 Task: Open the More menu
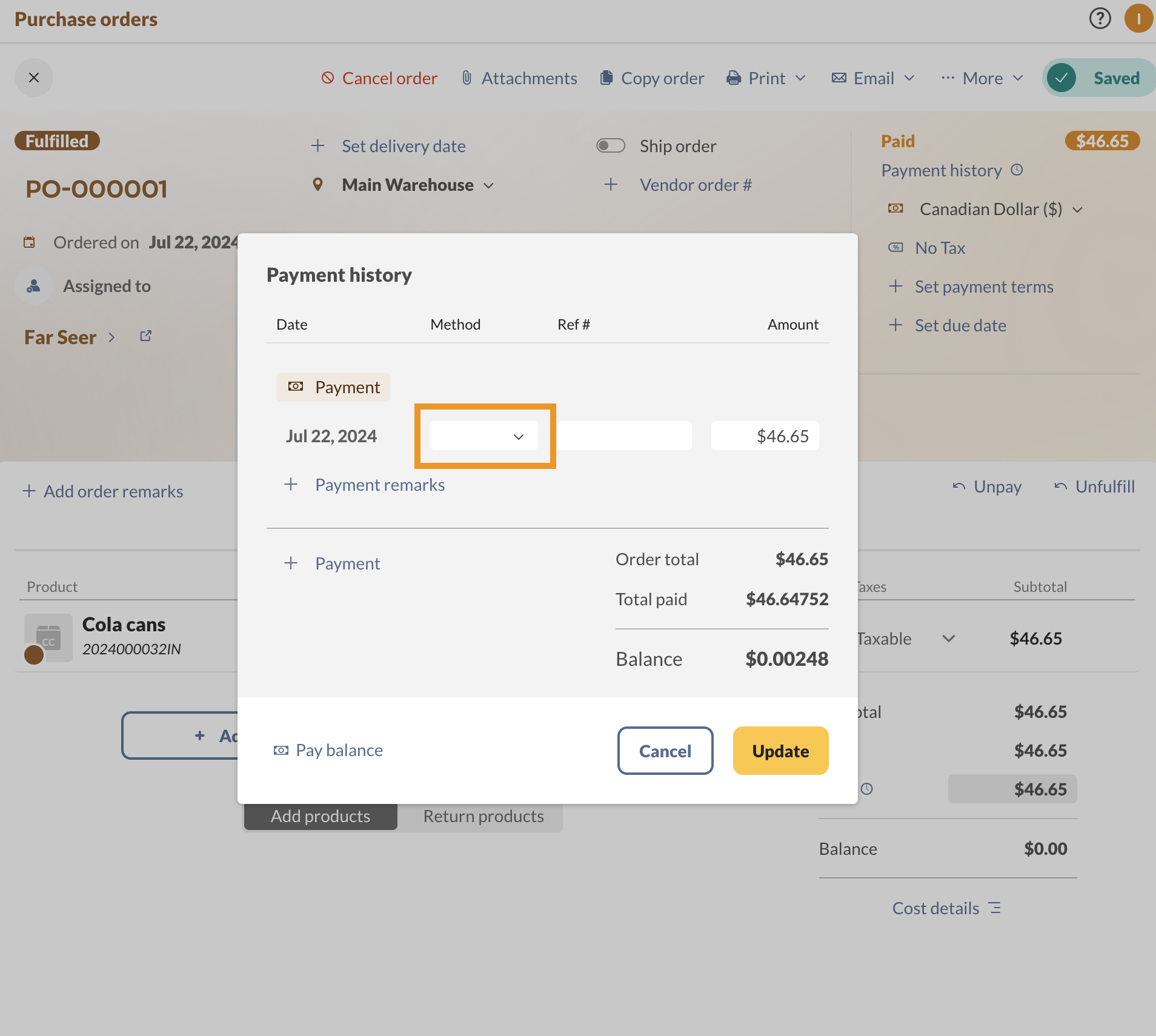[x=982, y=78]
